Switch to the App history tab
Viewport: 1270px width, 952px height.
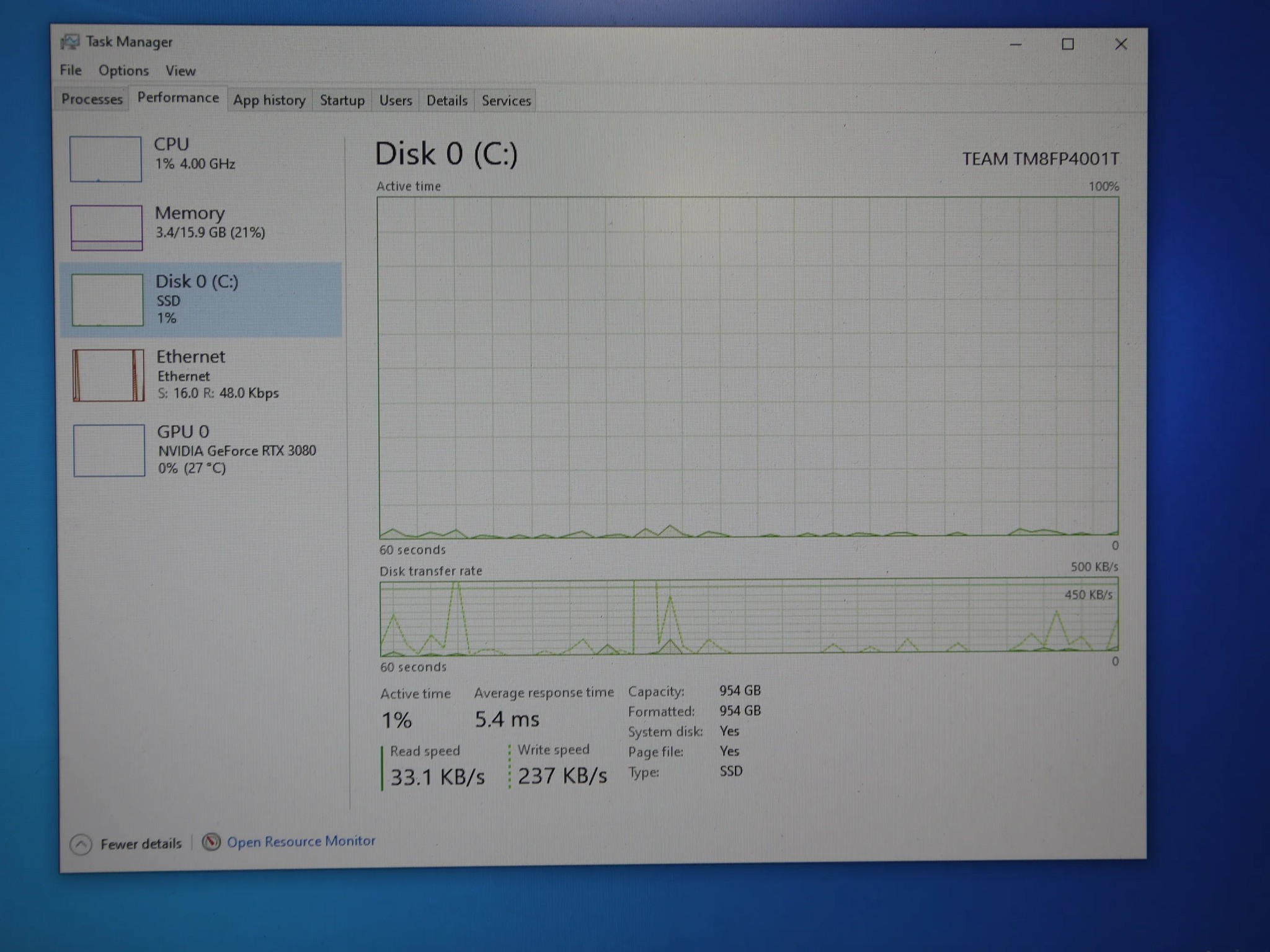tap(269, 100)
